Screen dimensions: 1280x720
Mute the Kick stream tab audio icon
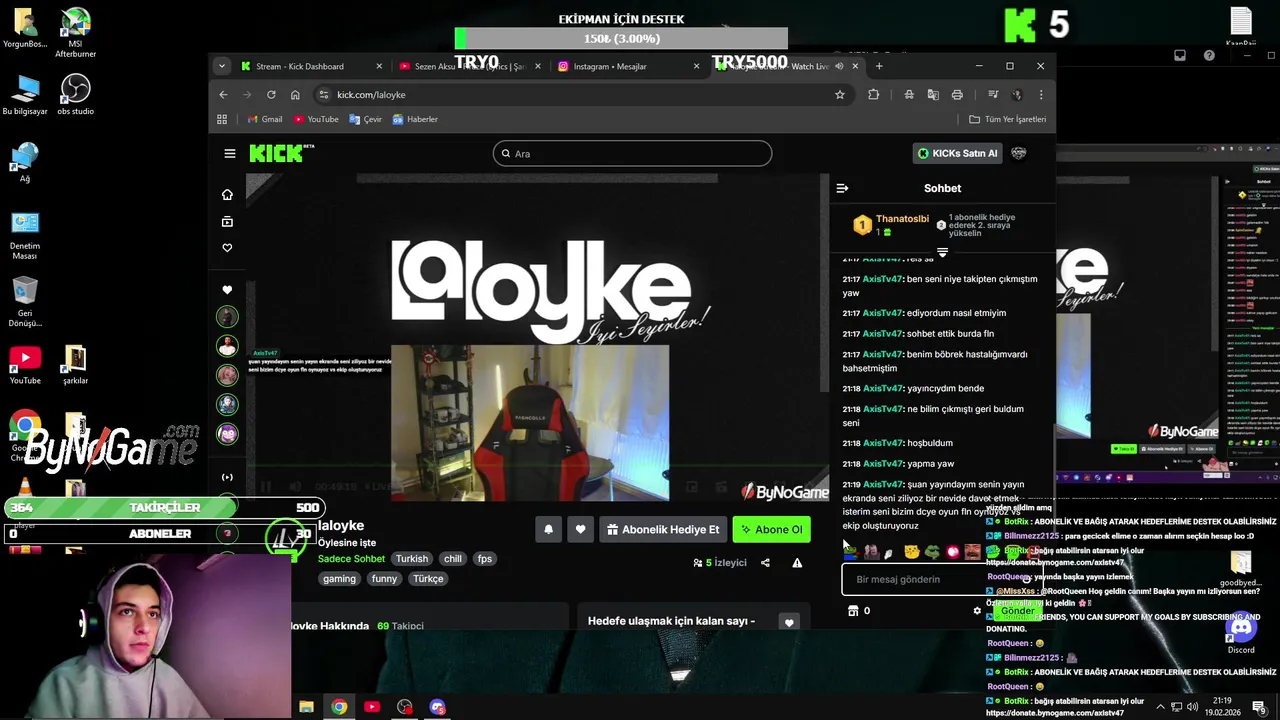point(839,66)
